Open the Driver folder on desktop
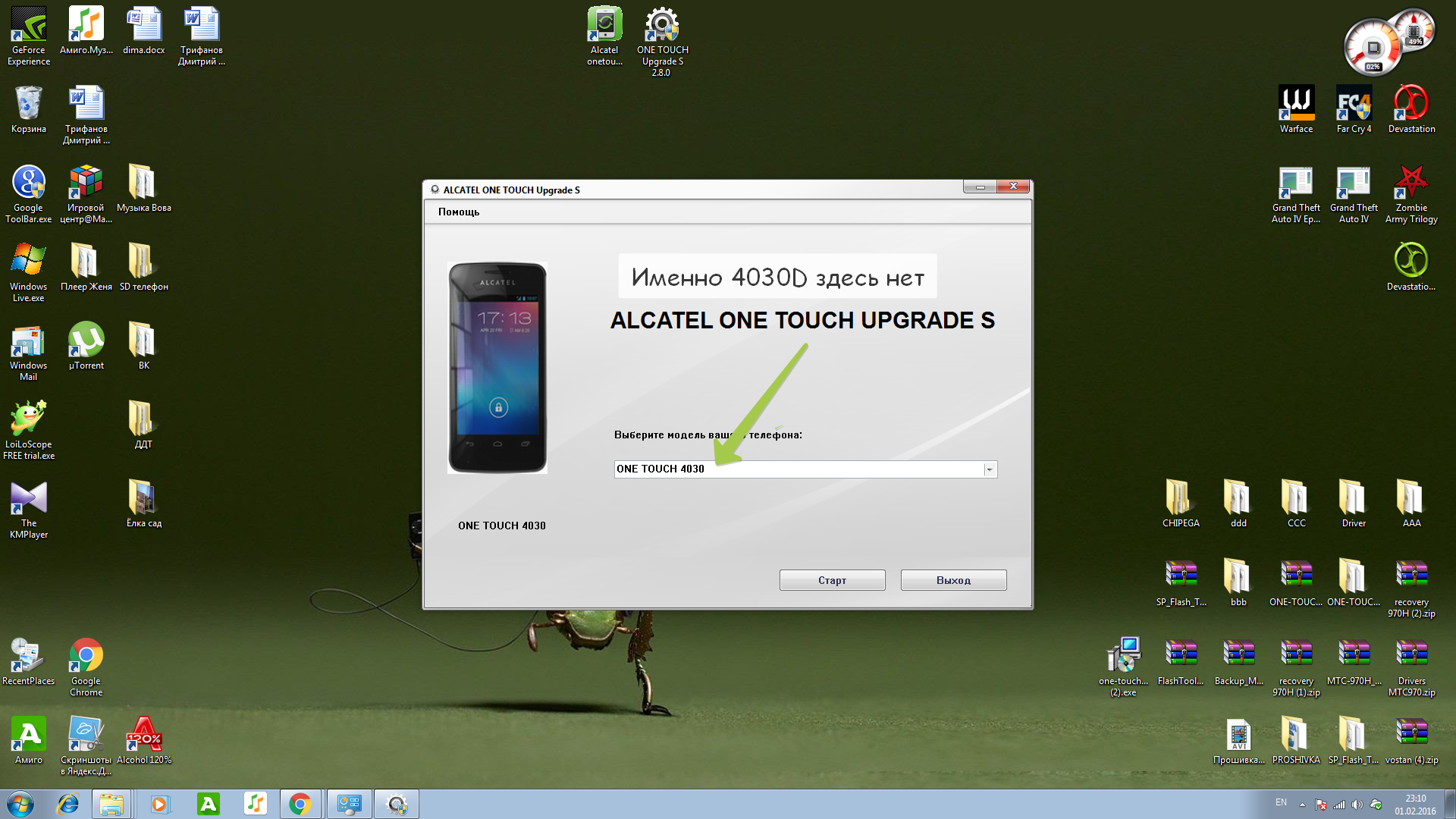Image resolution: width=1456 pixels, height=819 pixels. click(x=1354, y=499)
